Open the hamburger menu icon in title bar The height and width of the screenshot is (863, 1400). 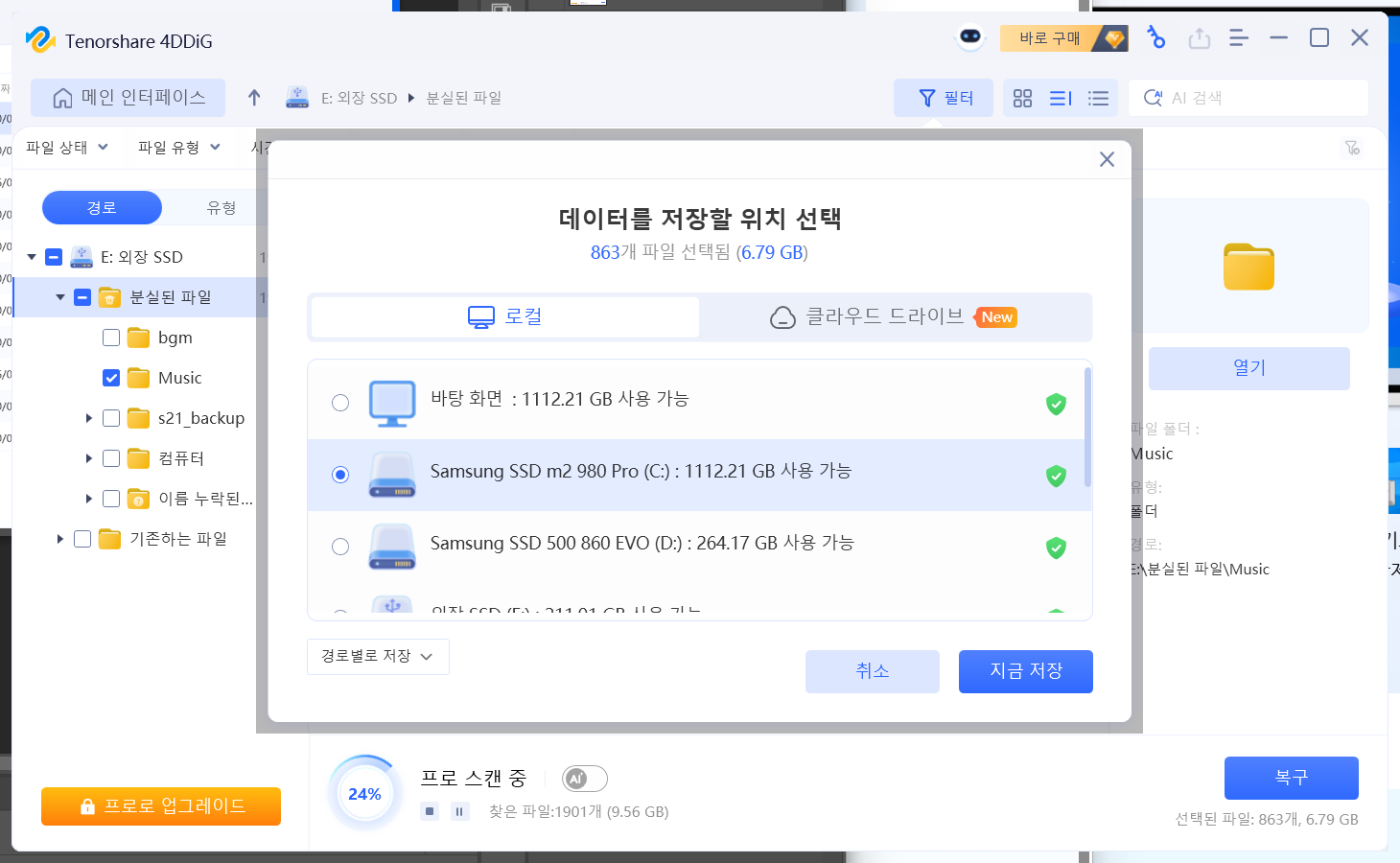coord(1239,38)
